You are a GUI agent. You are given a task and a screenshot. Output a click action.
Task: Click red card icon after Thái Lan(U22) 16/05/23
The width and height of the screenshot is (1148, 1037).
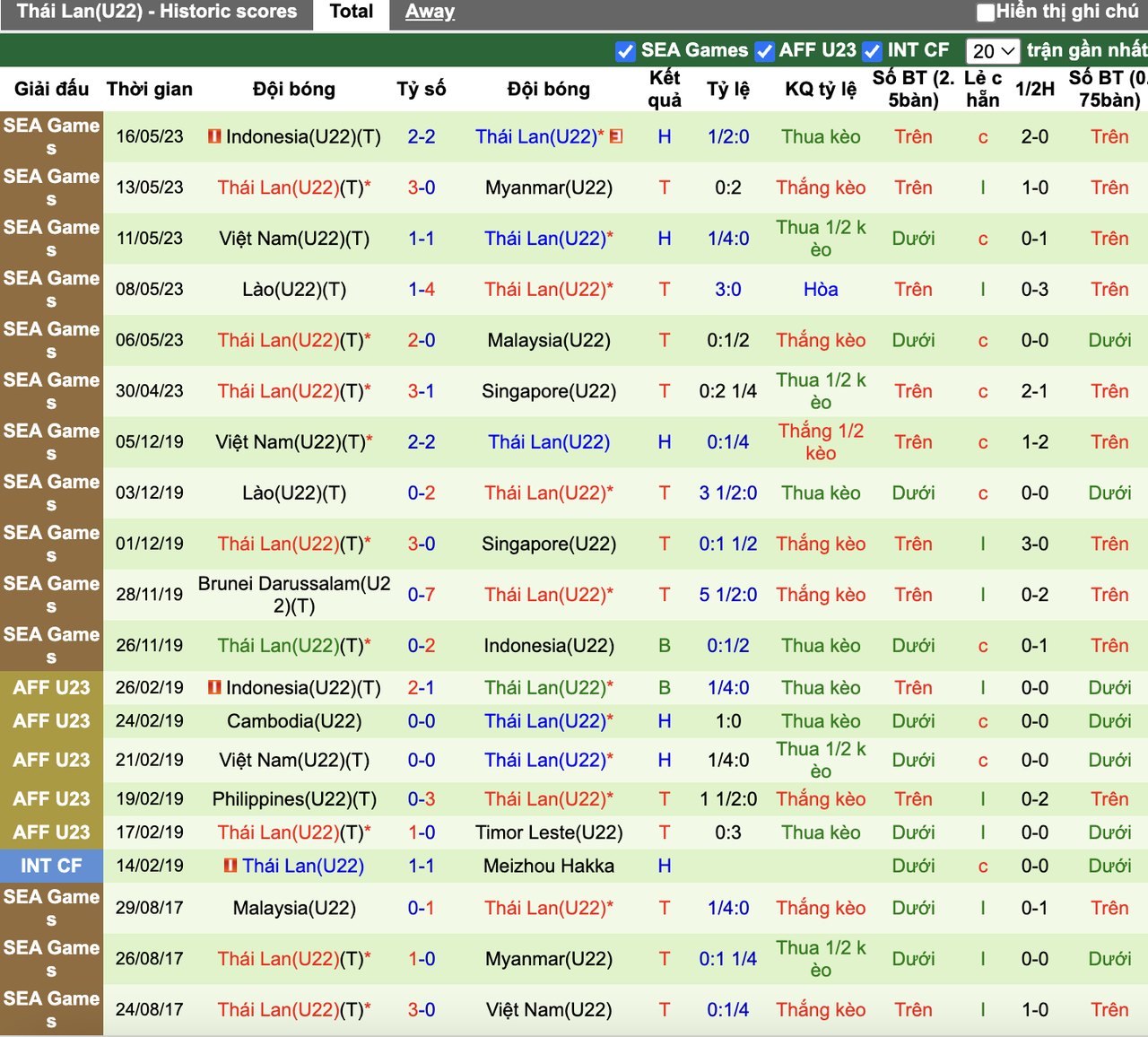[x=615, y=136]
